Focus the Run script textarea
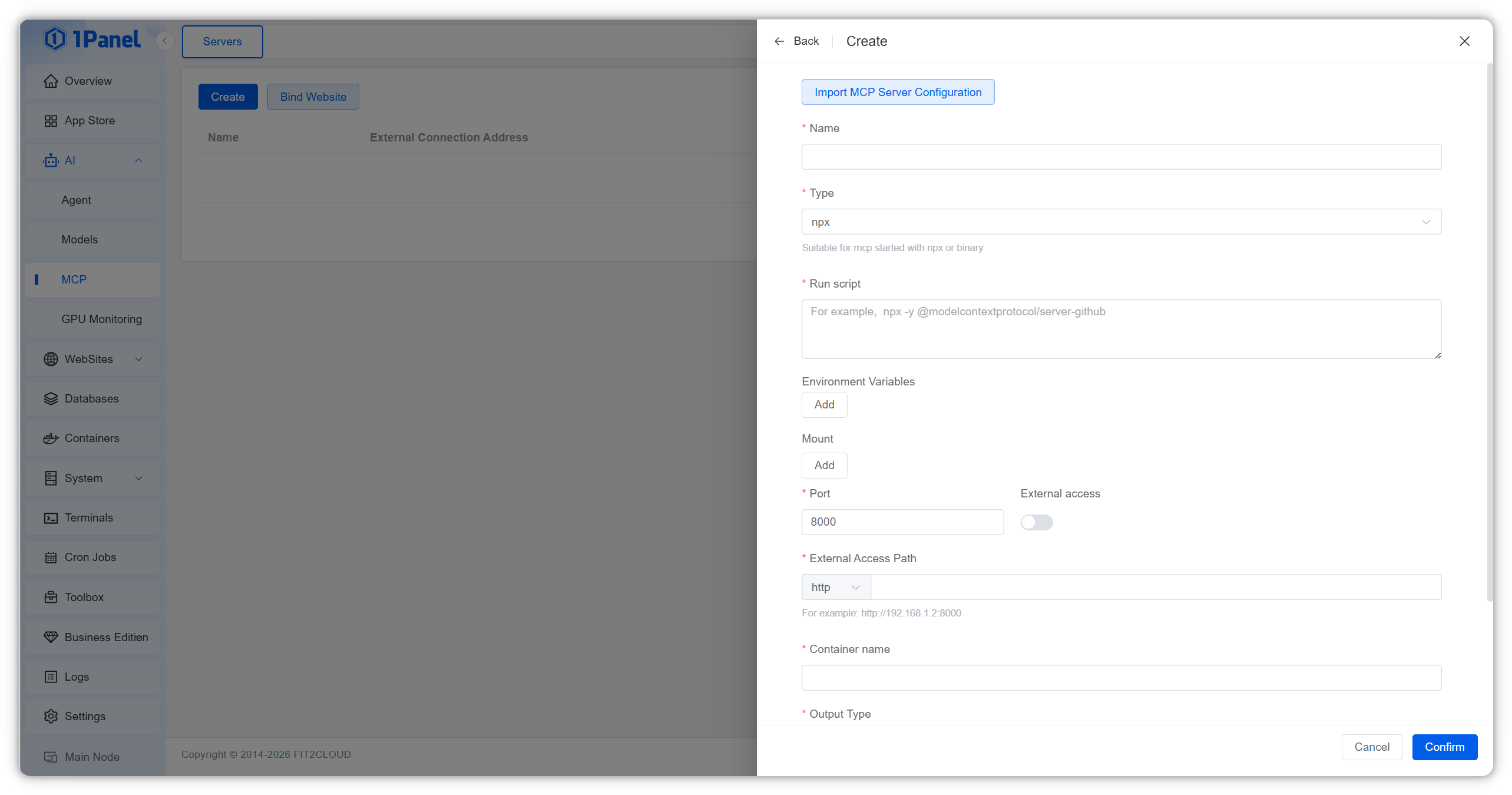The image size is (1512, 795). (1121, 329)
